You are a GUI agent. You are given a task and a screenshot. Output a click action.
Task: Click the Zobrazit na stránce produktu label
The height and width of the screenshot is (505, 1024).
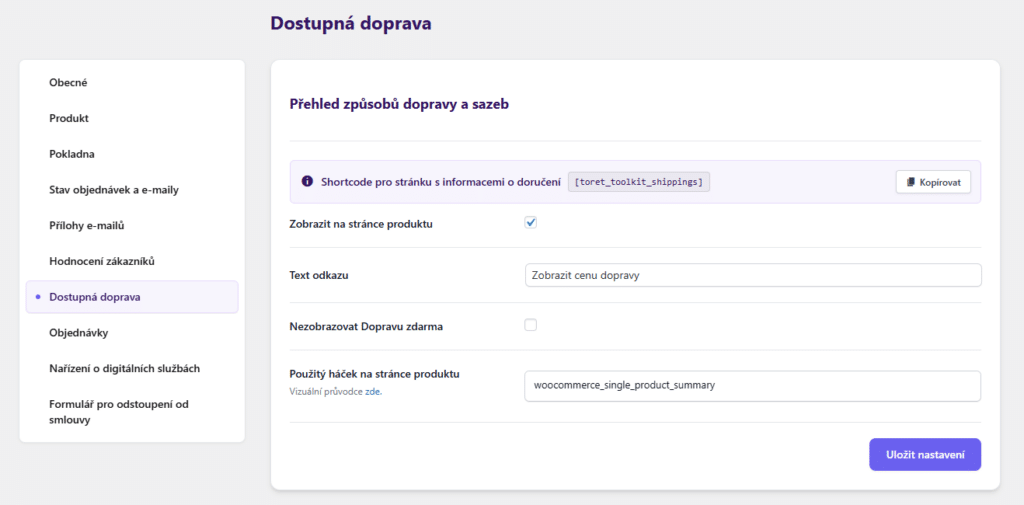tap(361, 224)
